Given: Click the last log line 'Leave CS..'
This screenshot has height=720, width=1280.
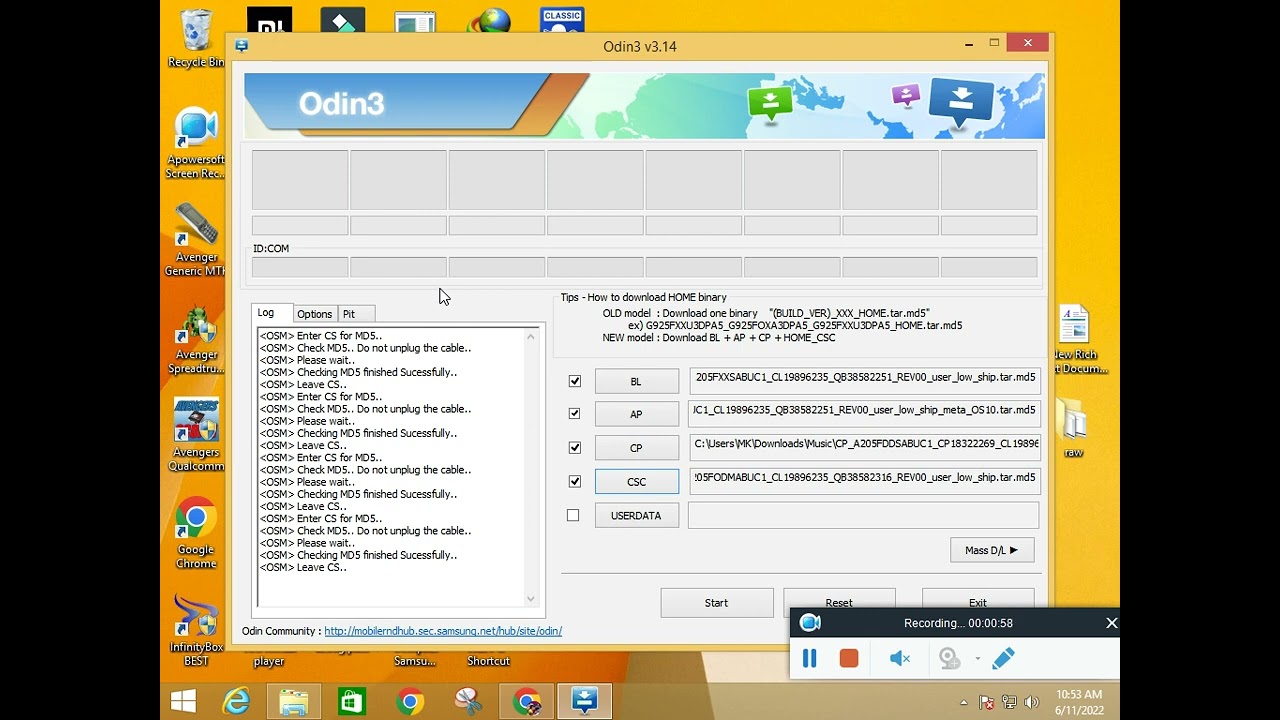Looking at the screenshot, I should point(303,567).
